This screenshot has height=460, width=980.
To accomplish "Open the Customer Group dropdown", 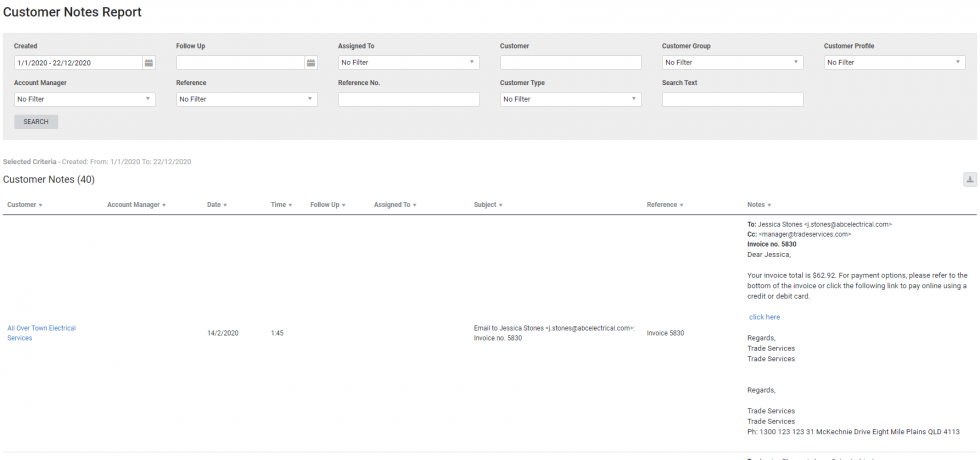I will tap(732, 62).
